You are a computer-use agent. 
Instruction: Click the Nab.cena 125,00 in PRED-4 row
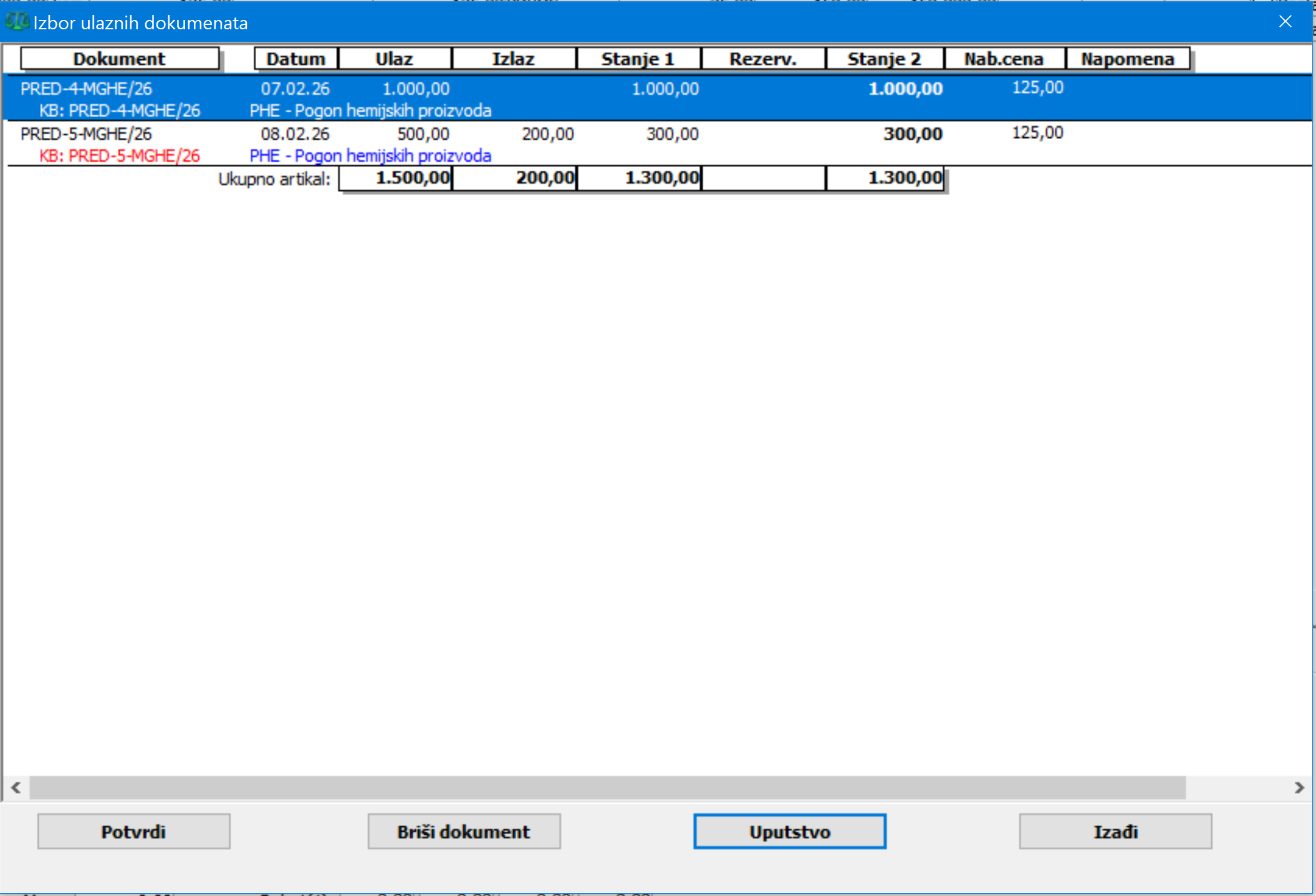1038,87
